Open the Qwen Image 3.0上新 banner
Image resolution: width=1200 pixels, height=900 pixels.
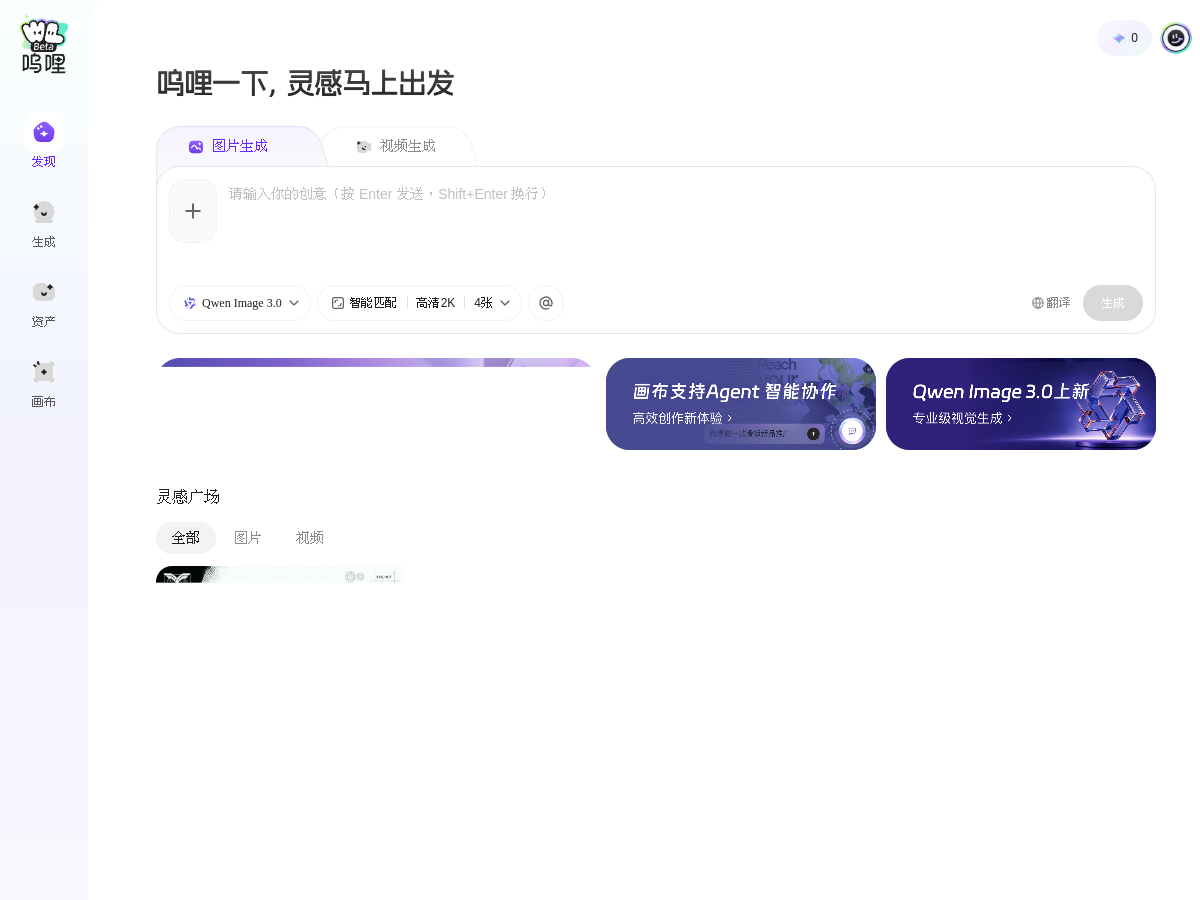point(1021,404)
